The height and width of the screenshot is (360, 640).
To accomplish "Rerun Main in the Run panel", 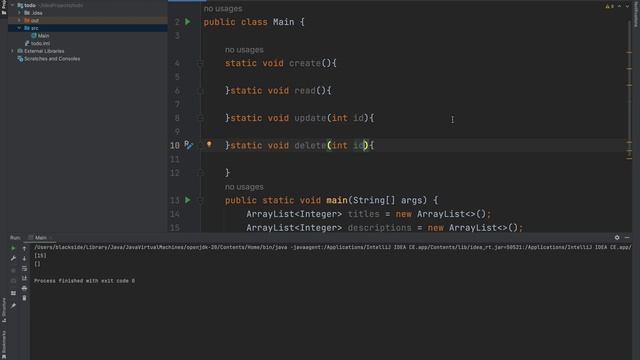I will pyautogui.click(x=13, y=248).
